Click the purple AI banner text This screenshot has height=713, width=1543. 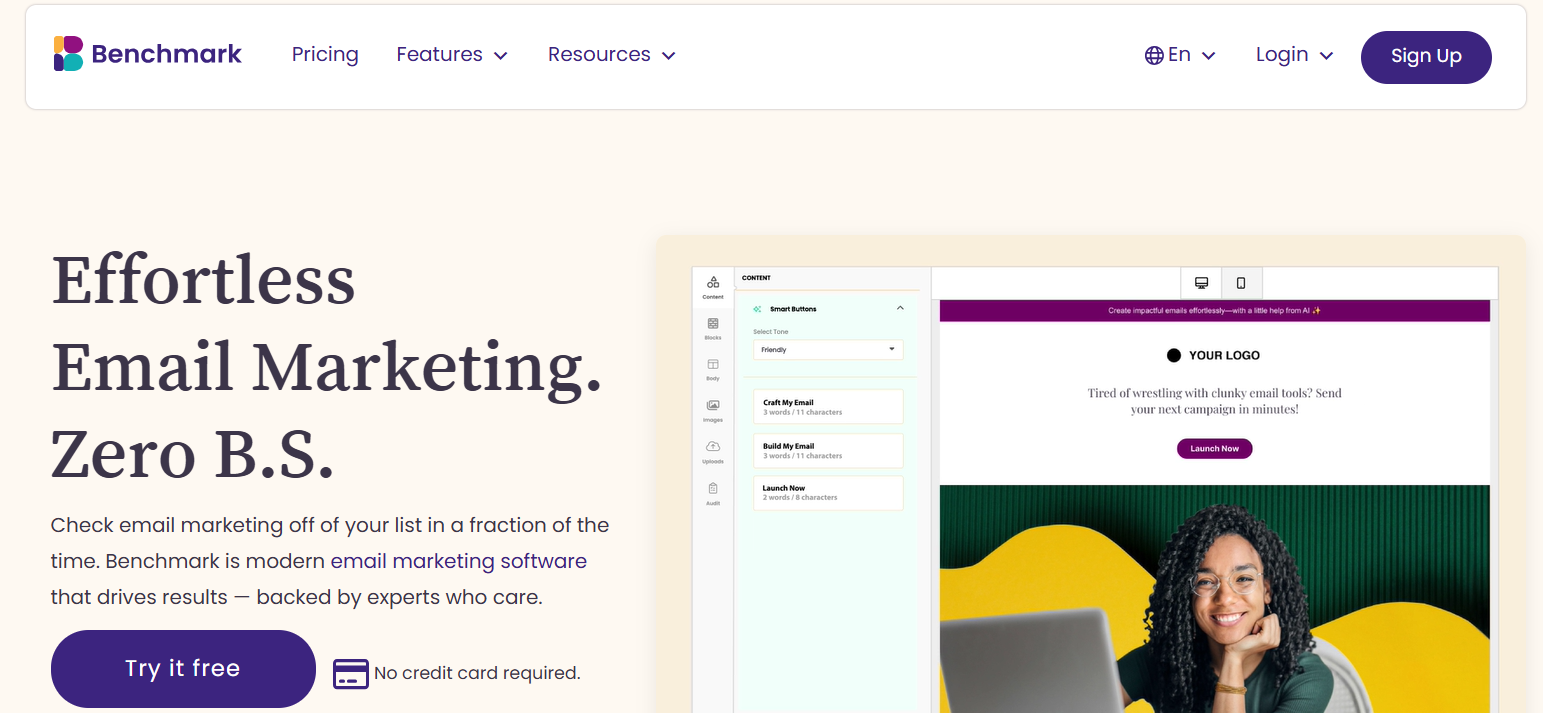(x=1214, y=311)
